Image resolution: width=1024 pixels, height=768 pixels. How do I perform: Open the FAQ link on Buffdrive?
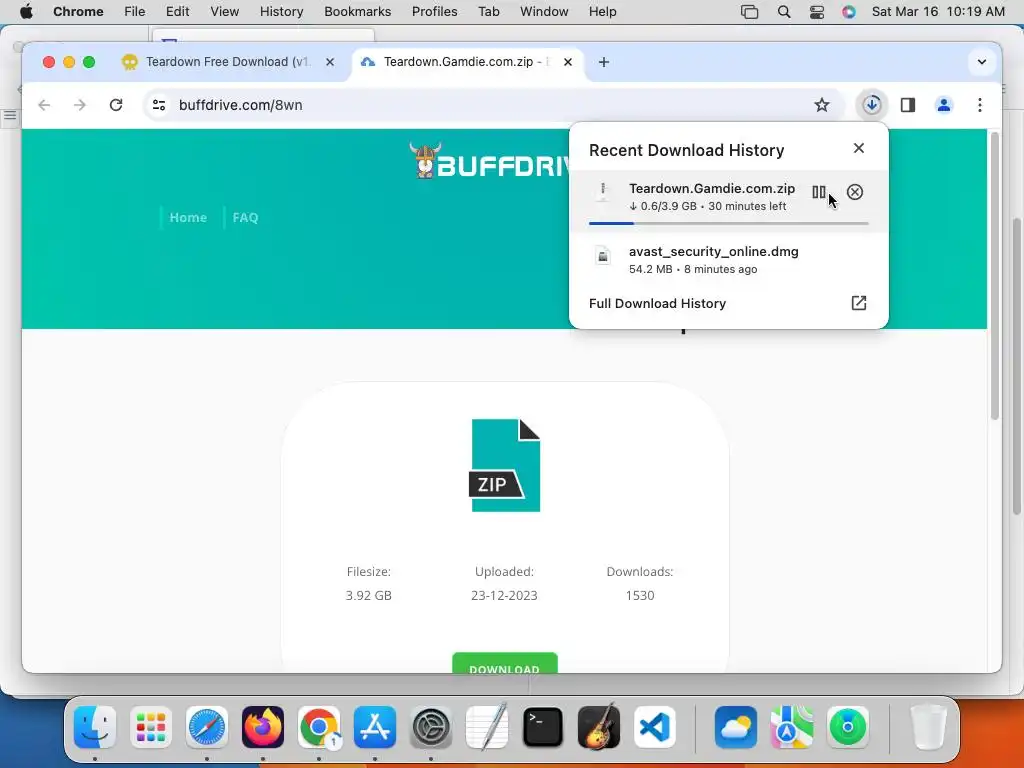[246, 217]
